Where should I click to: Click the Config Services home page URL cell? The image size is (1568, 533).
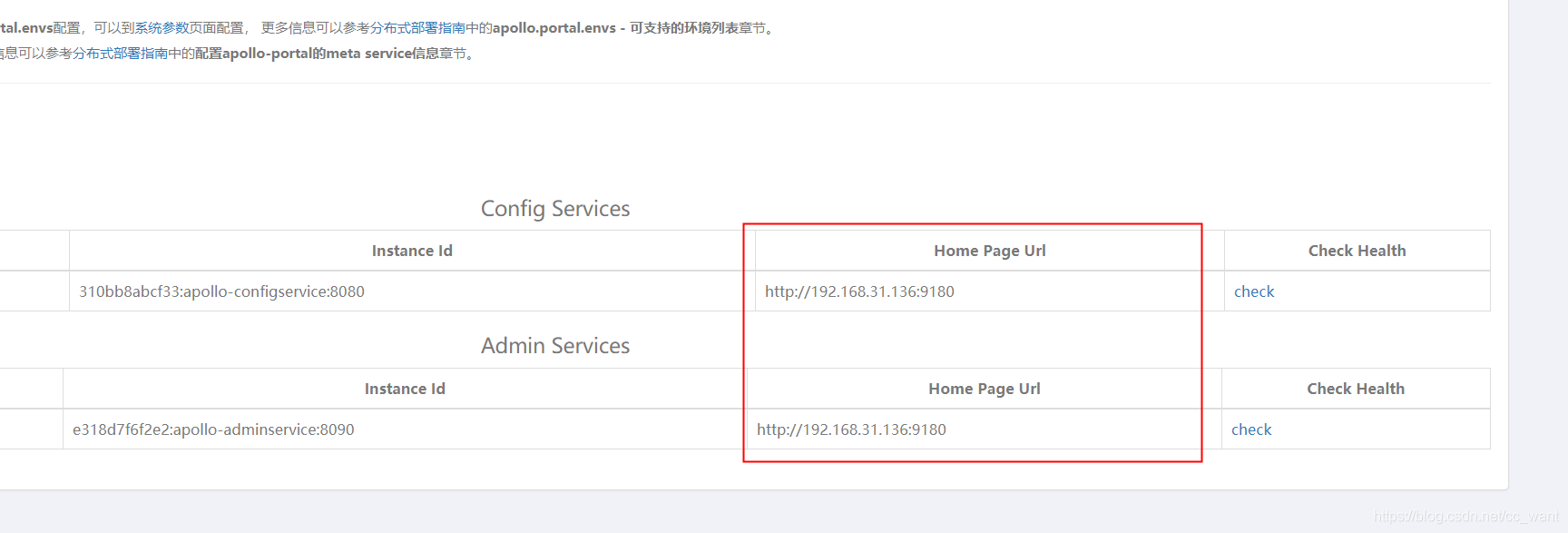[859, 291]
